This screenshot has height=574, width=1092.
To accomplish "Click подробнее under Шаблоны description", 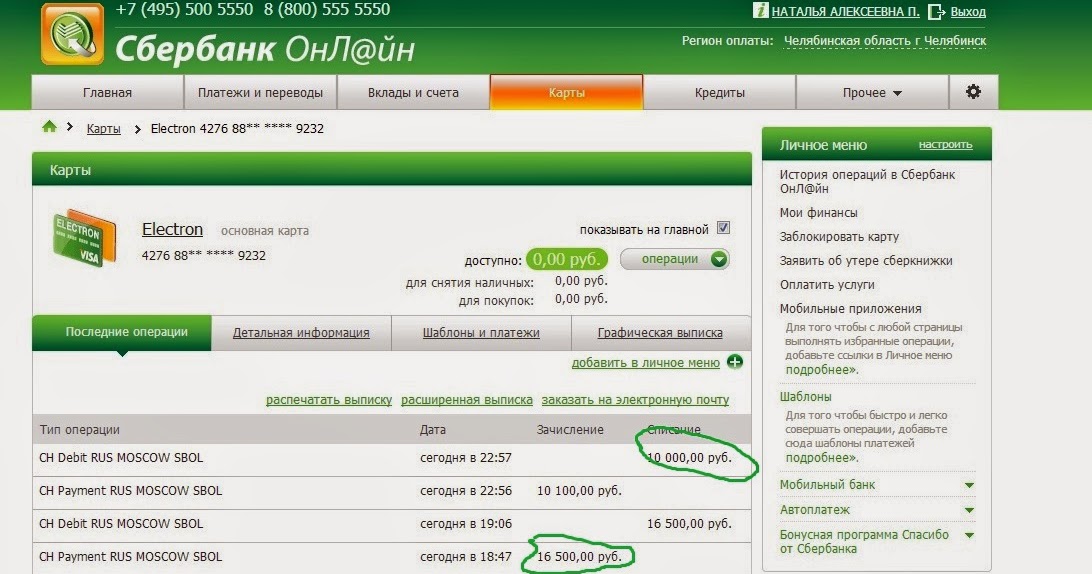I will point(822,458).
